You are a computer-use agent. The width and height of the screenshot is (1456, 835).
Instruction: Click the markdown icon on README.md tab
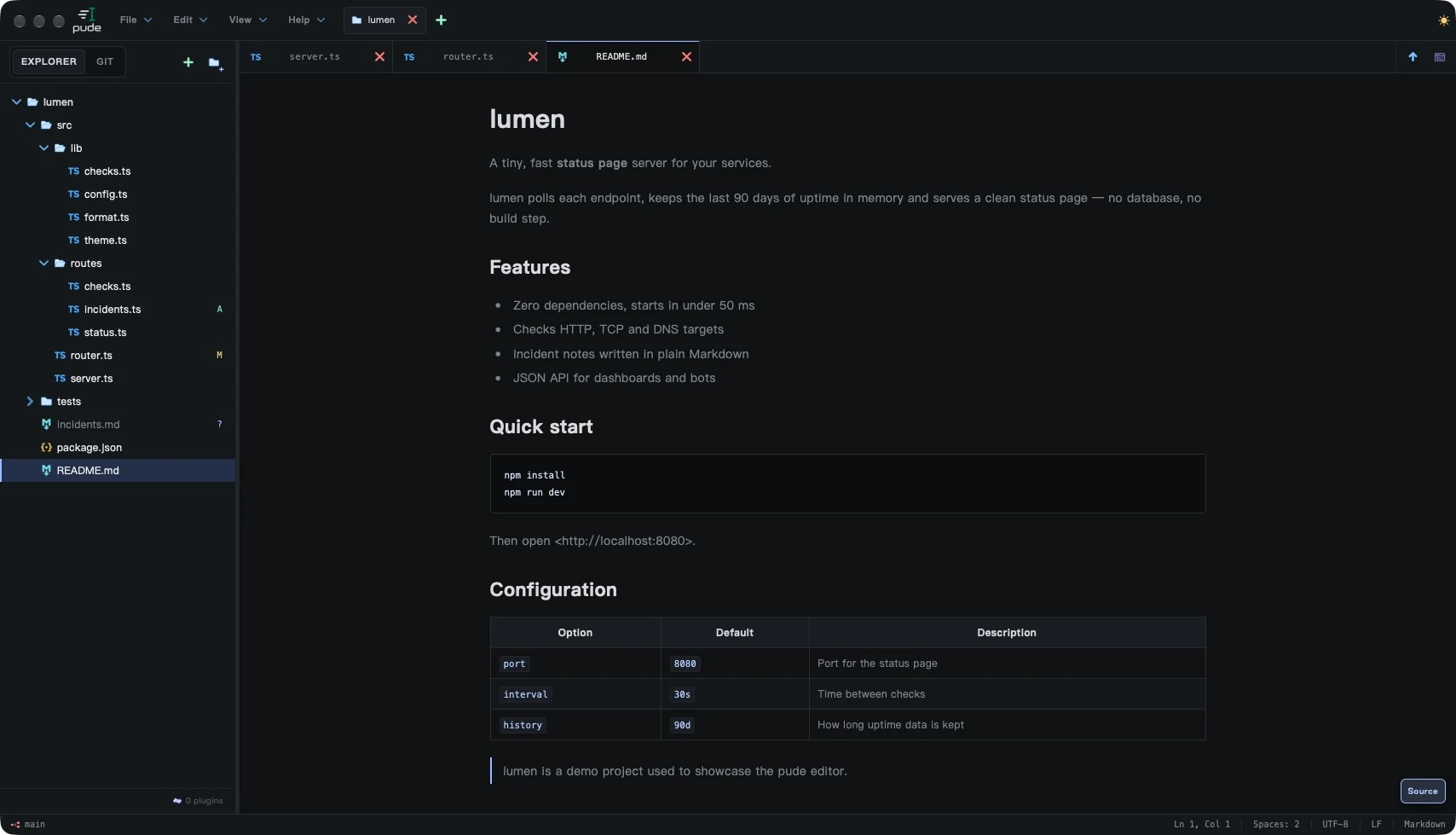point(563,57)
